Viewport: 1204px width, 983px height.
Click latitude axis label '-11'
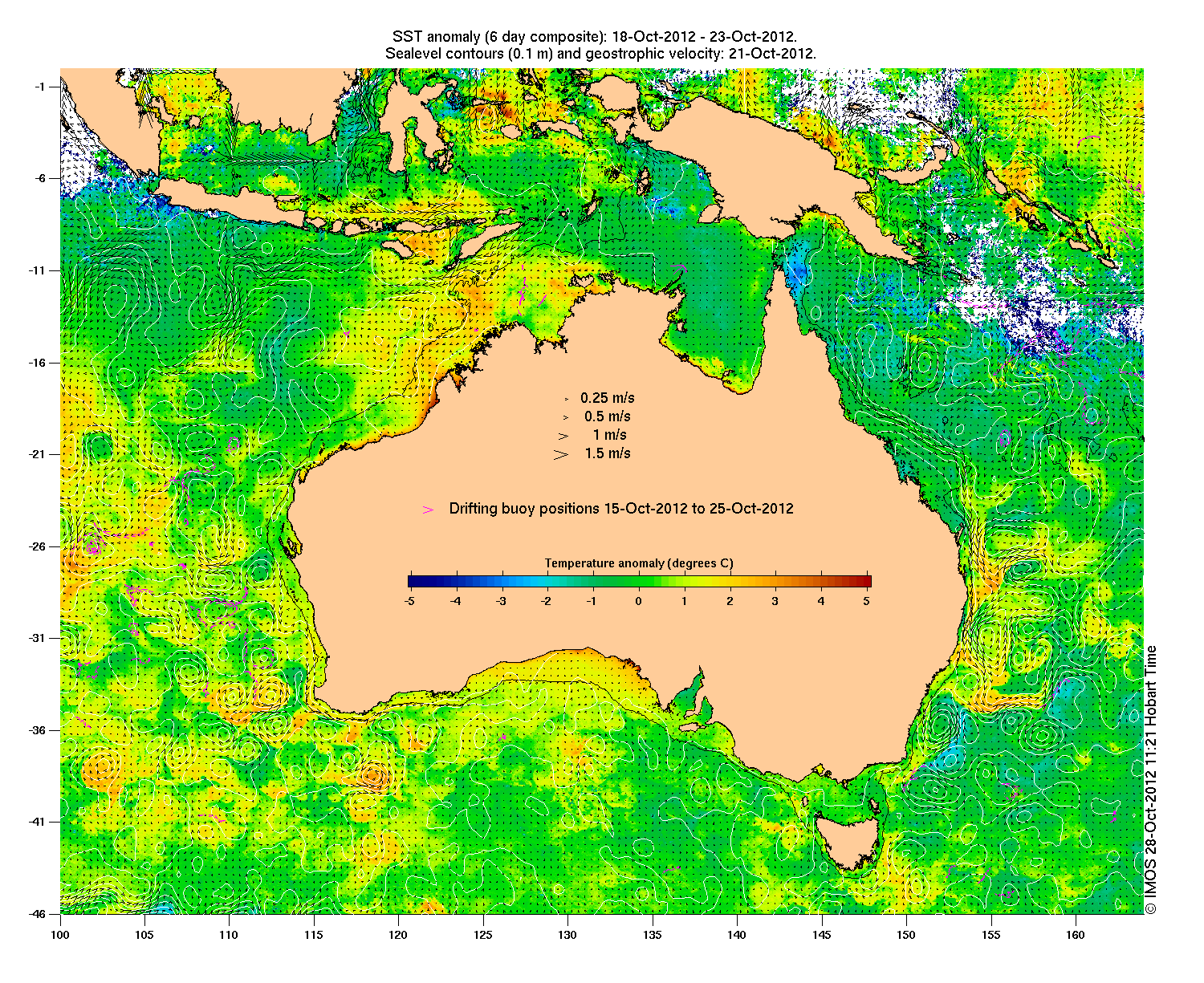click(37, 270)
